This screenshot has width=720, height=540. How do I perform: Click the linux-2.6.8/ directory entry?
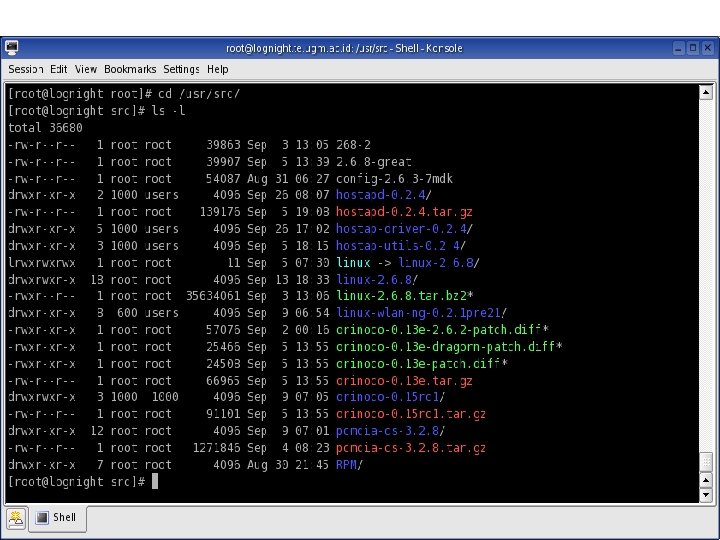[377, 280]
